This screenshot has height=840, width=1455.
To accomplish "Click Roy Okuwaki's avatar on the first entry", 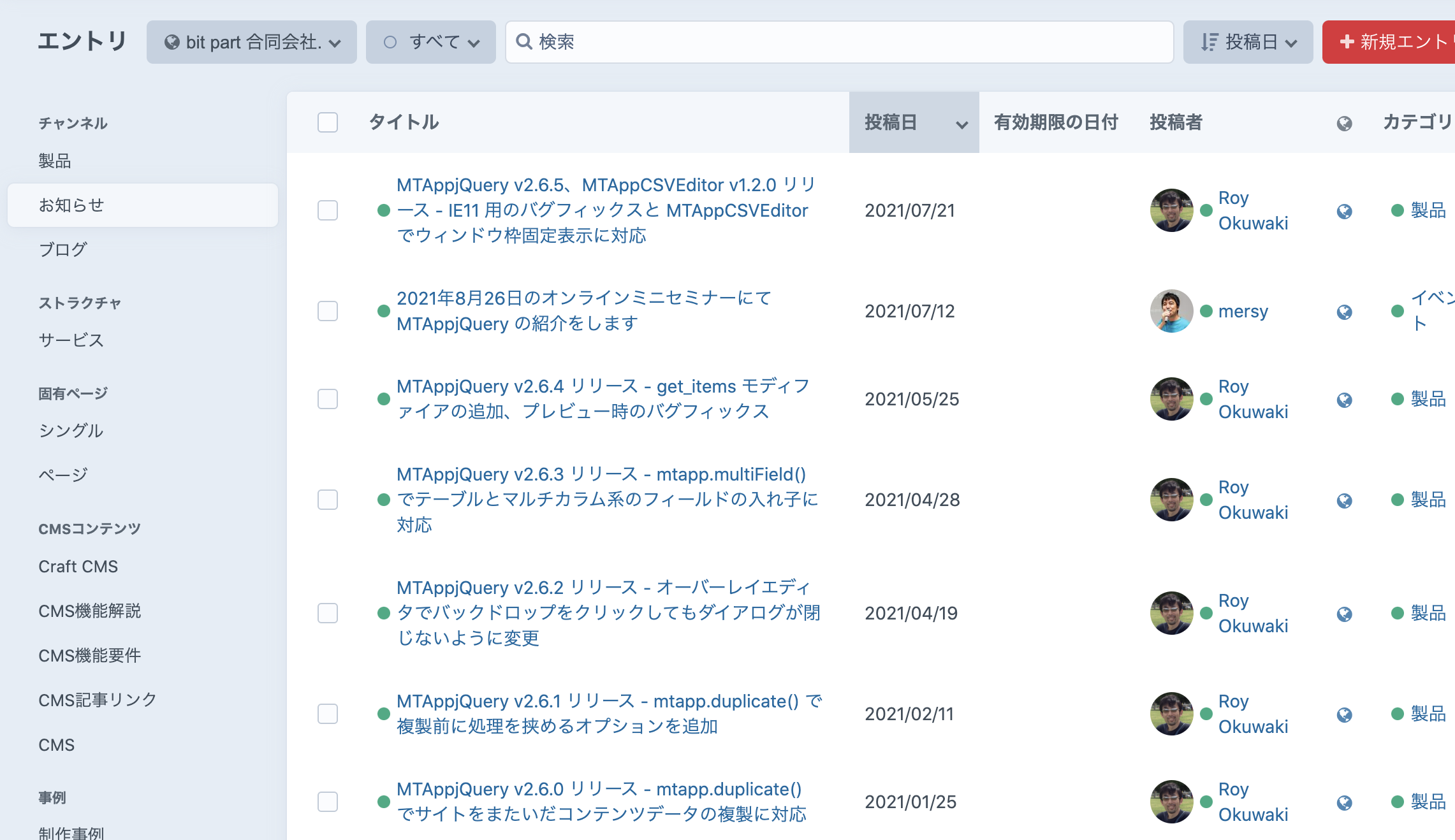I will [1171, 210].
